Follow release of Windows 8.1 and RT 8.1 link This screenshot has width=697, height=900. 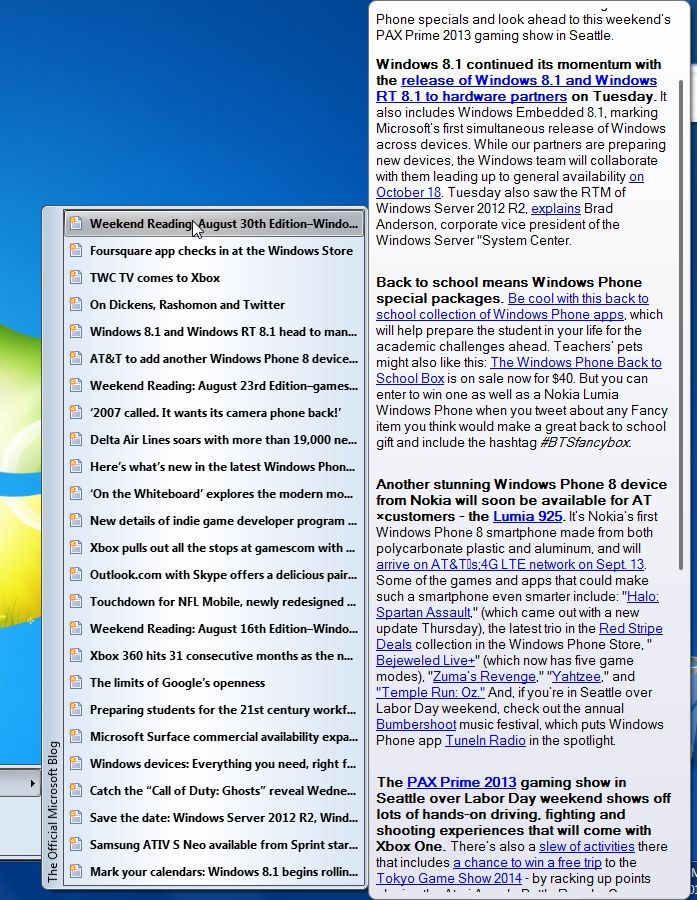click(x=517, y=88)
